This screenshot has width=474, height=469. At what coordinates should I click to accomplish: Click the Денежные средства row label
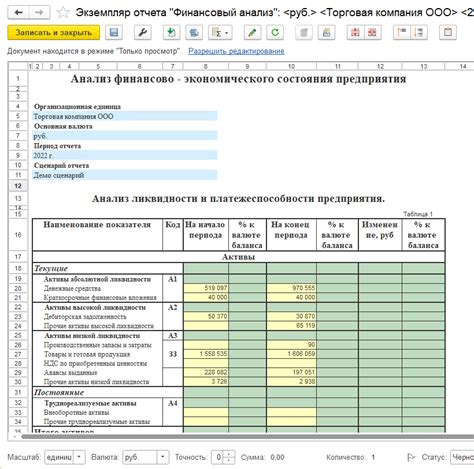click(72, 288)
